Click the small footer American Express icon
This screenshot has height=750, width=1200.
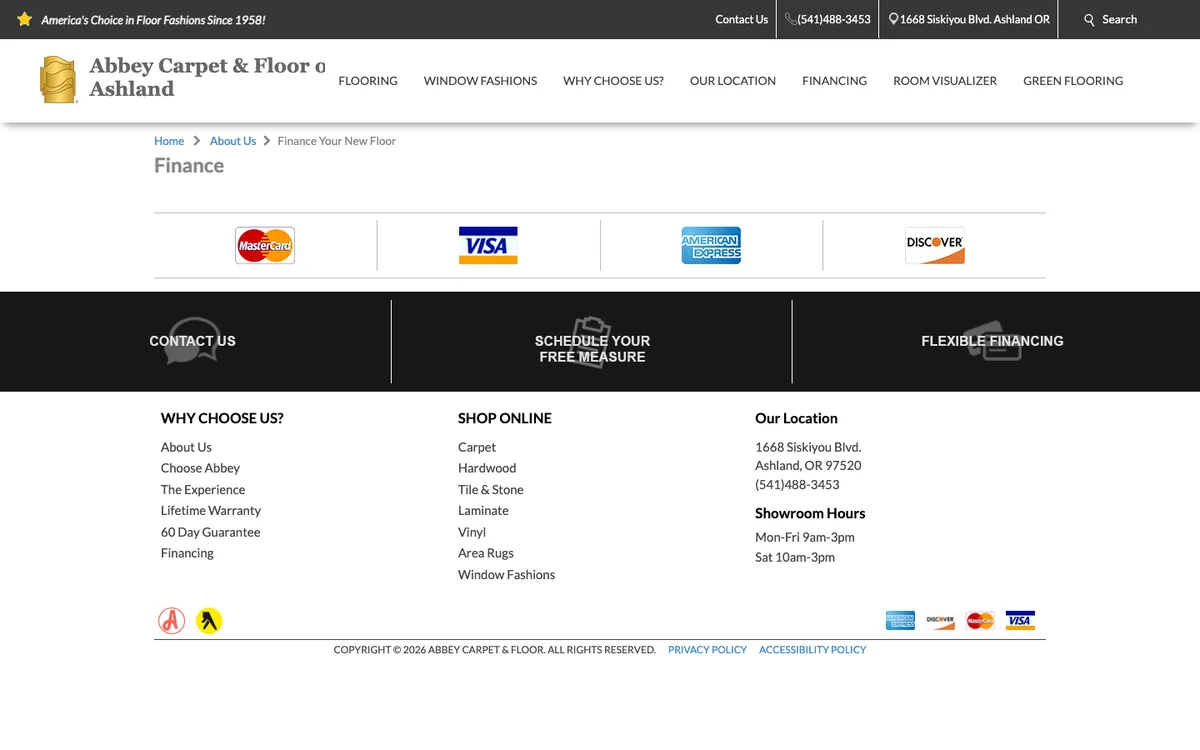900,620
